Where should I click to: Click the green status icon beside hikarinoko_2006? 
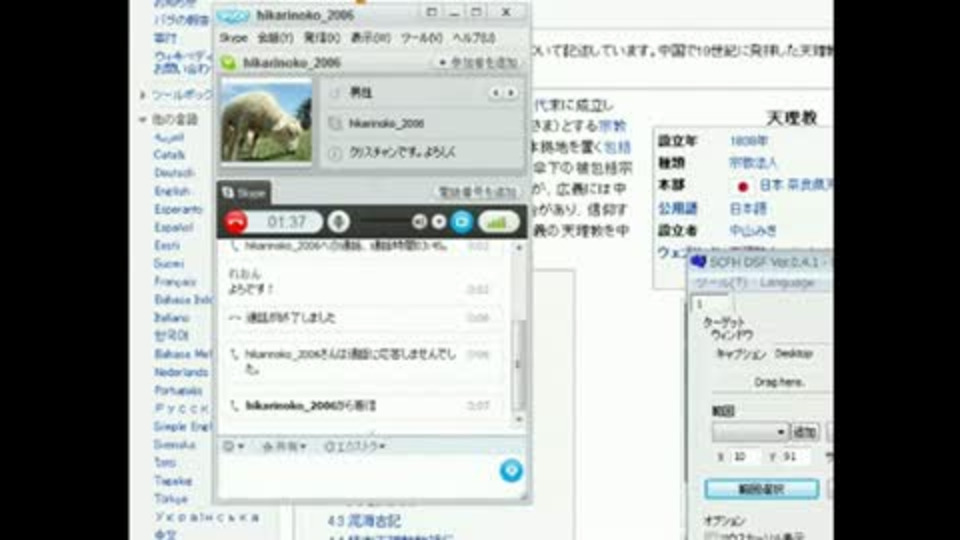[228, 62]
